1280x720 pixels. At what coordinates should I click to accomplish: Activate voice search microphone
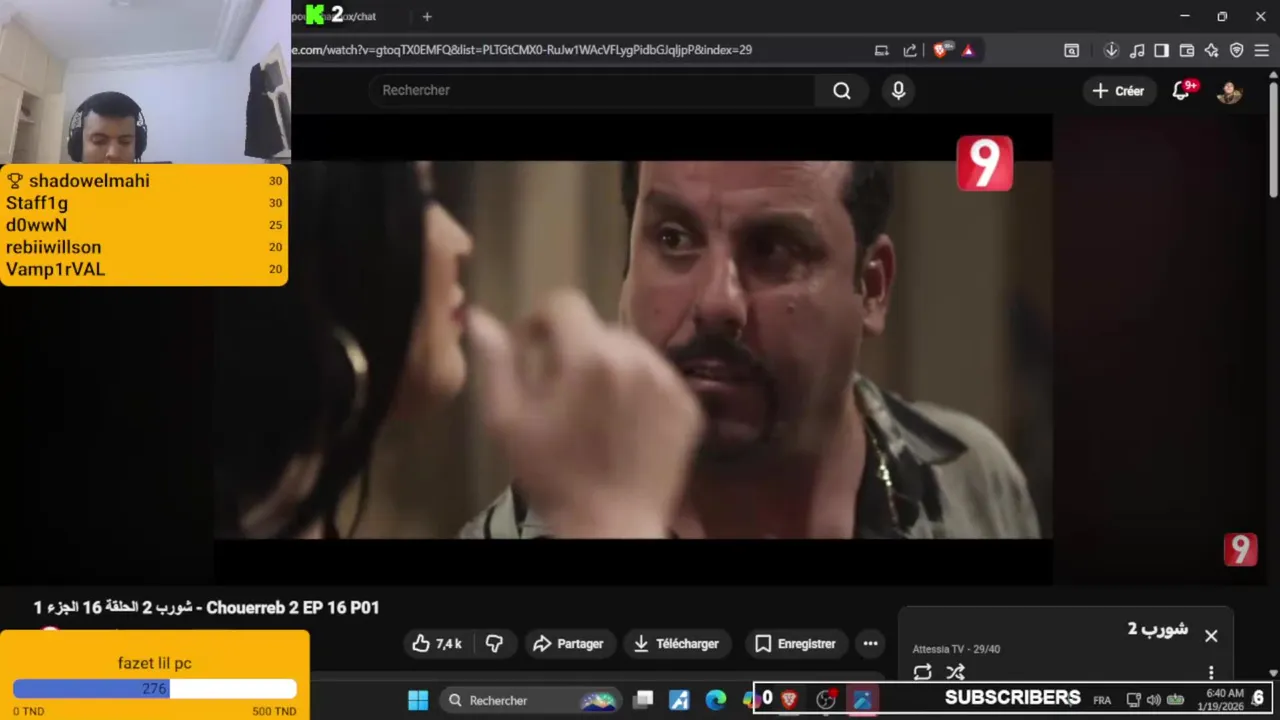pyautogui.click(x=898, y=91)
